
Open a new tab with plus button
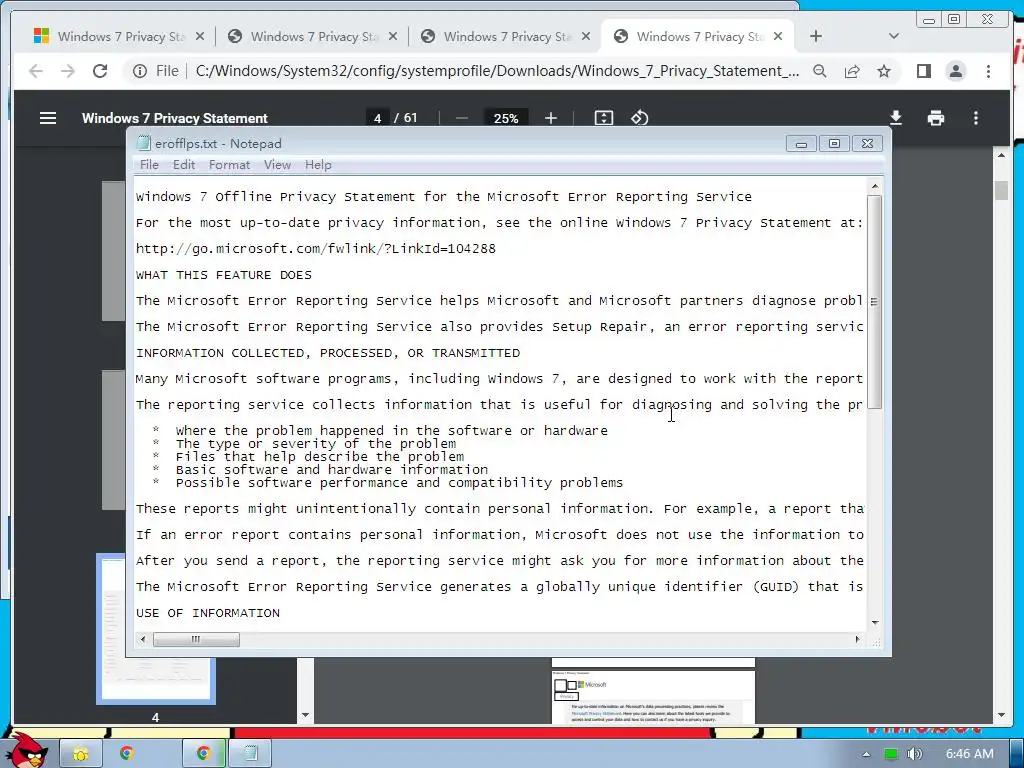click(816, 37)
